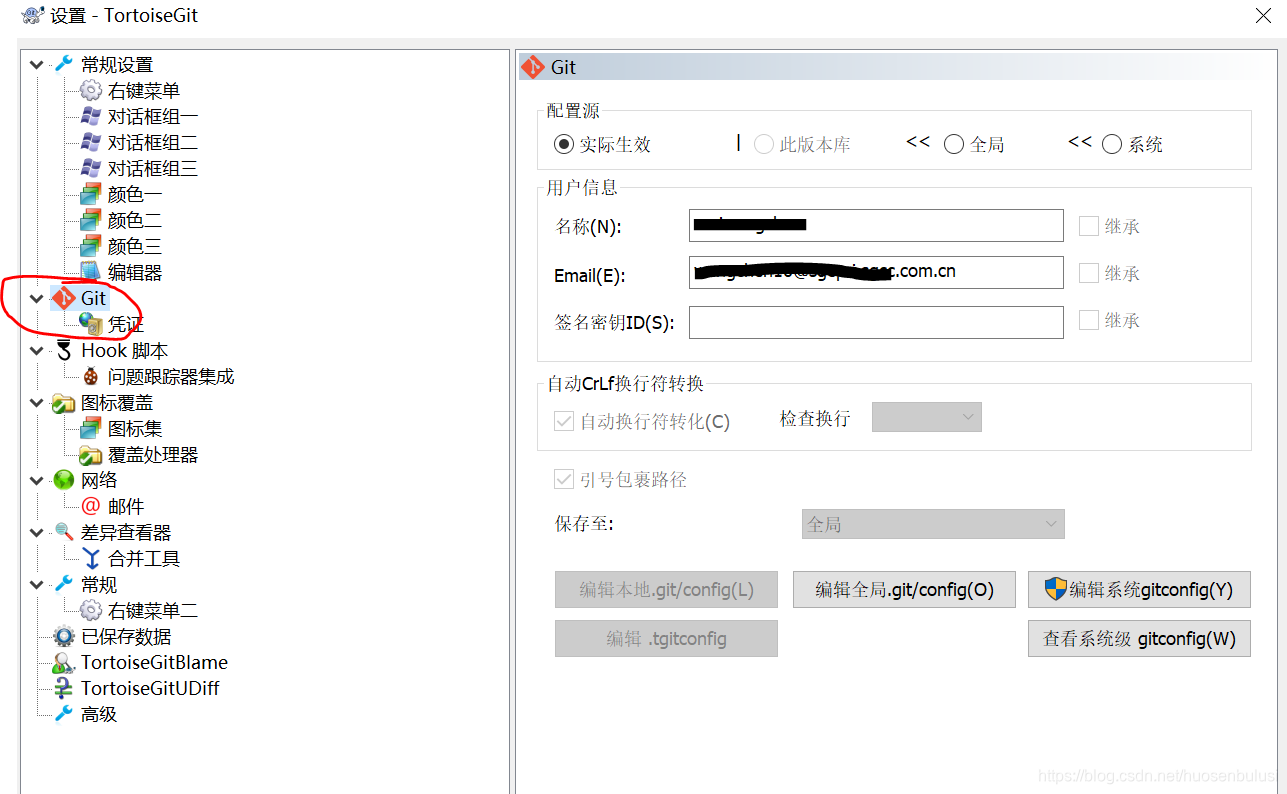
Task: Open the 对话框组一 settings page
Action: [153, 117]
